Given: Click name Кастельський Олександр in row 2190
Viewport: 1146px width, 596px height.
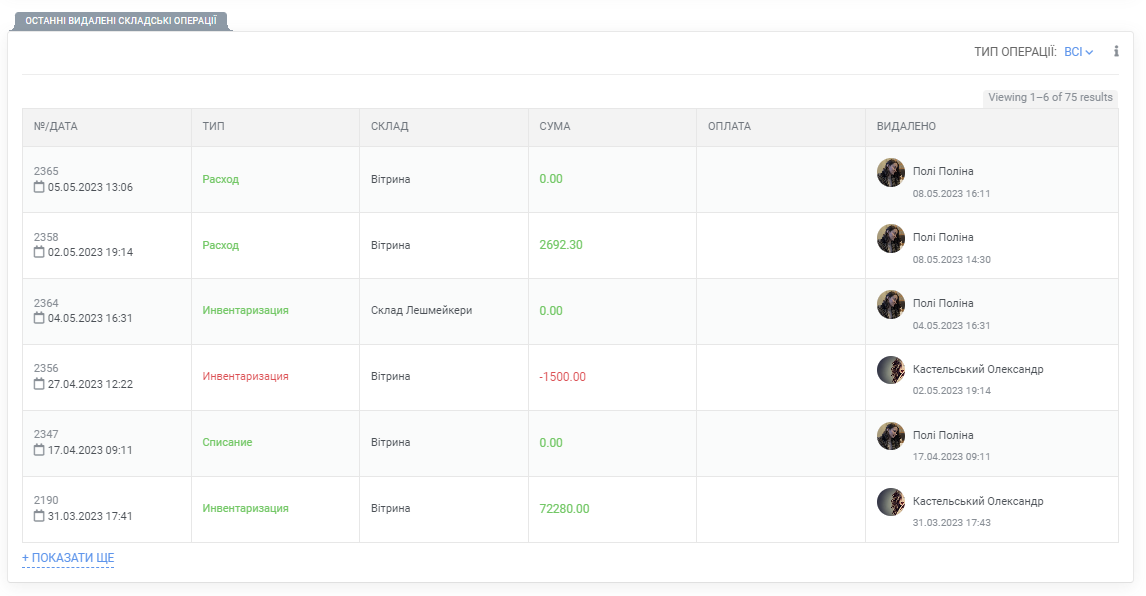Looking at the screenshot, I should pos(978,501).
